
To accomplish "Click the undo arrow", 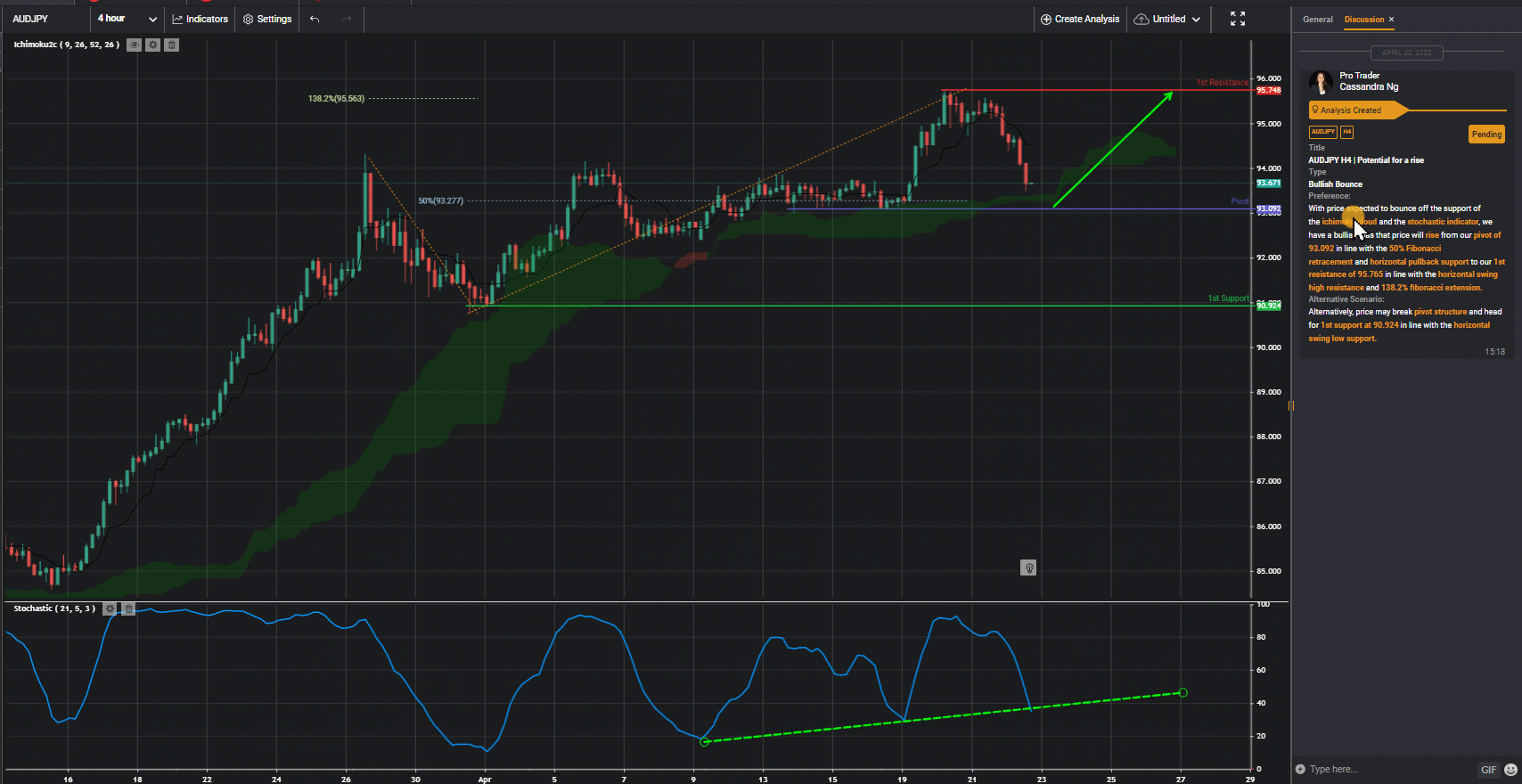I will [315, 19].
